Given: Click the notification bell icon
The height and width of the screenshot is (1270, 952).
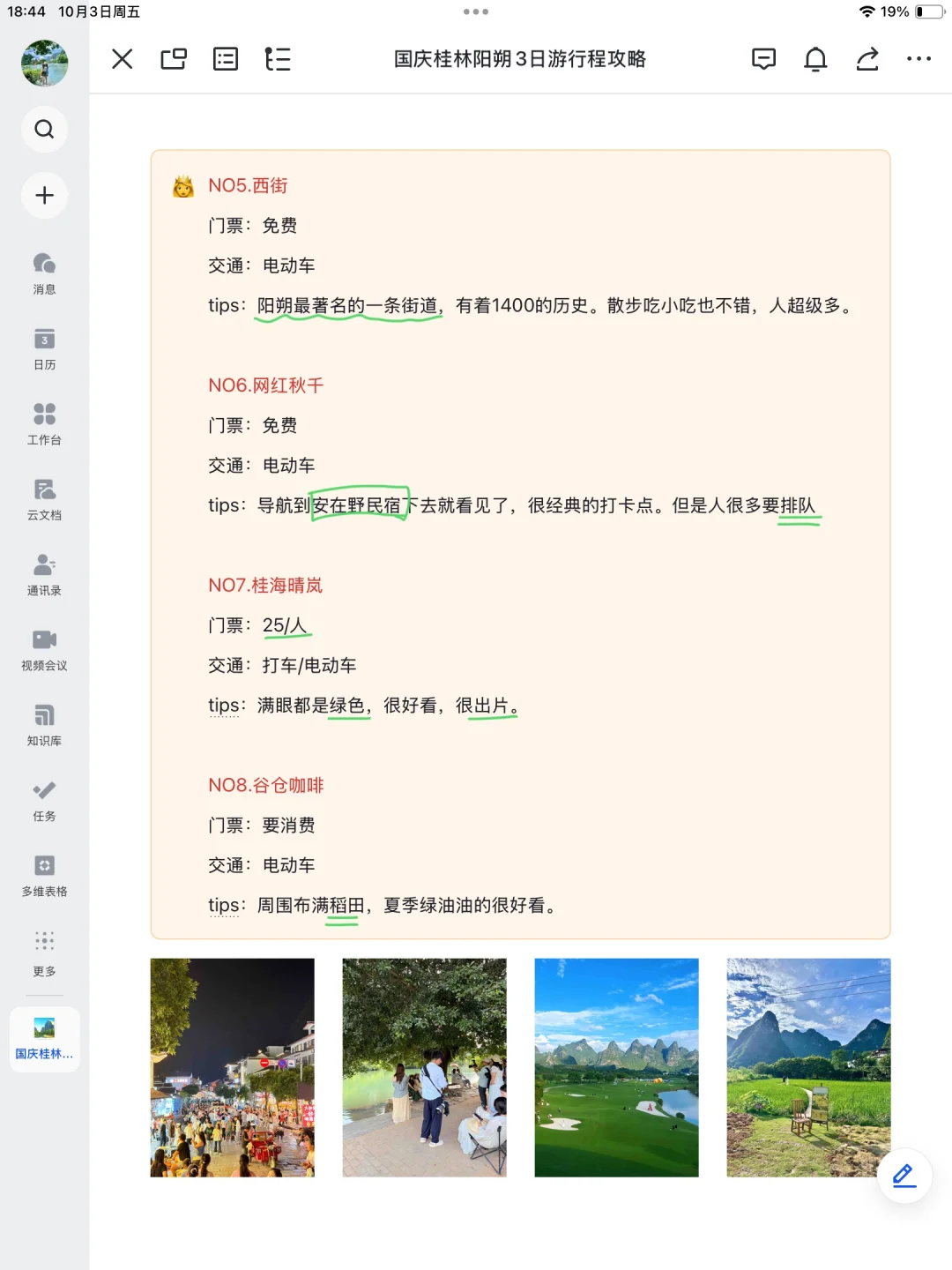Looking at the screenshot, I should (x=815, y=59).
